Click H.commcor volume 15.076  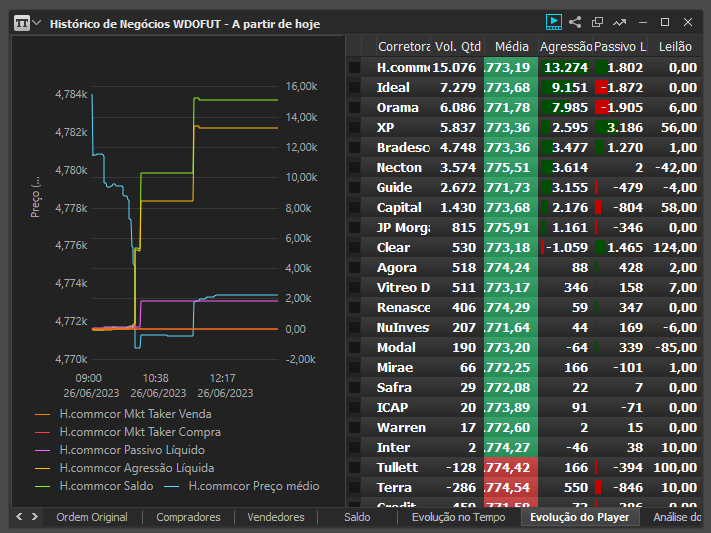click(x=454, y=68)
